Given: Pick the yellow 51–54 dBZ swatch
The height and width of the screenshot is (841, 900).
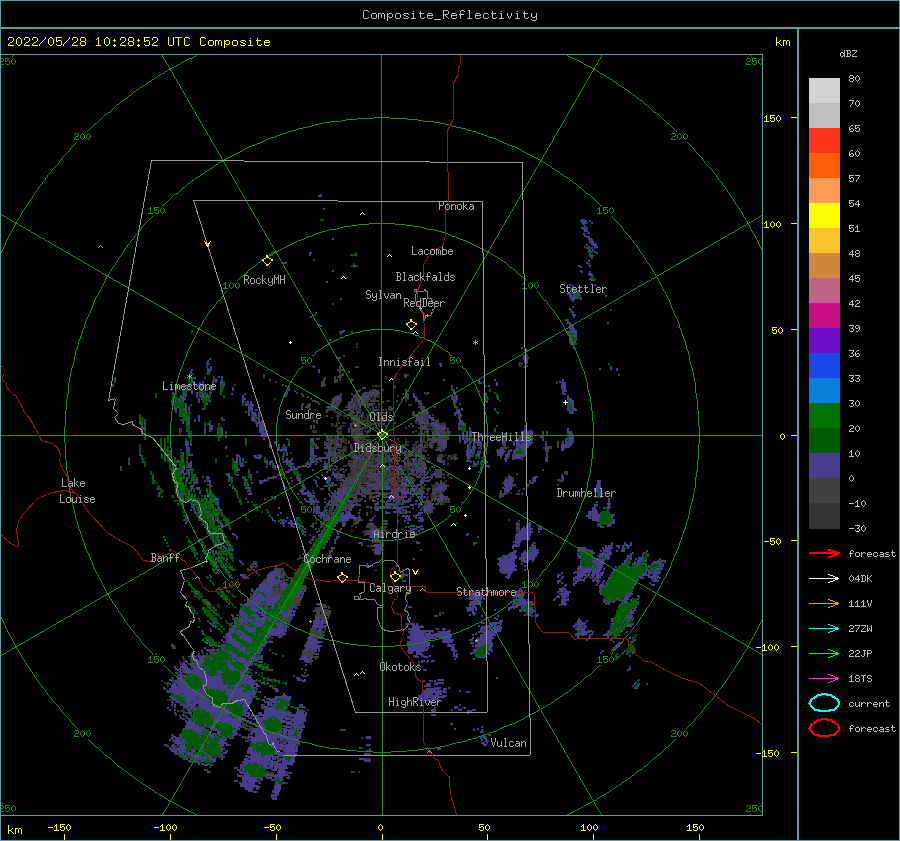Looking at the screenshot, I should [x=824, y=216].
